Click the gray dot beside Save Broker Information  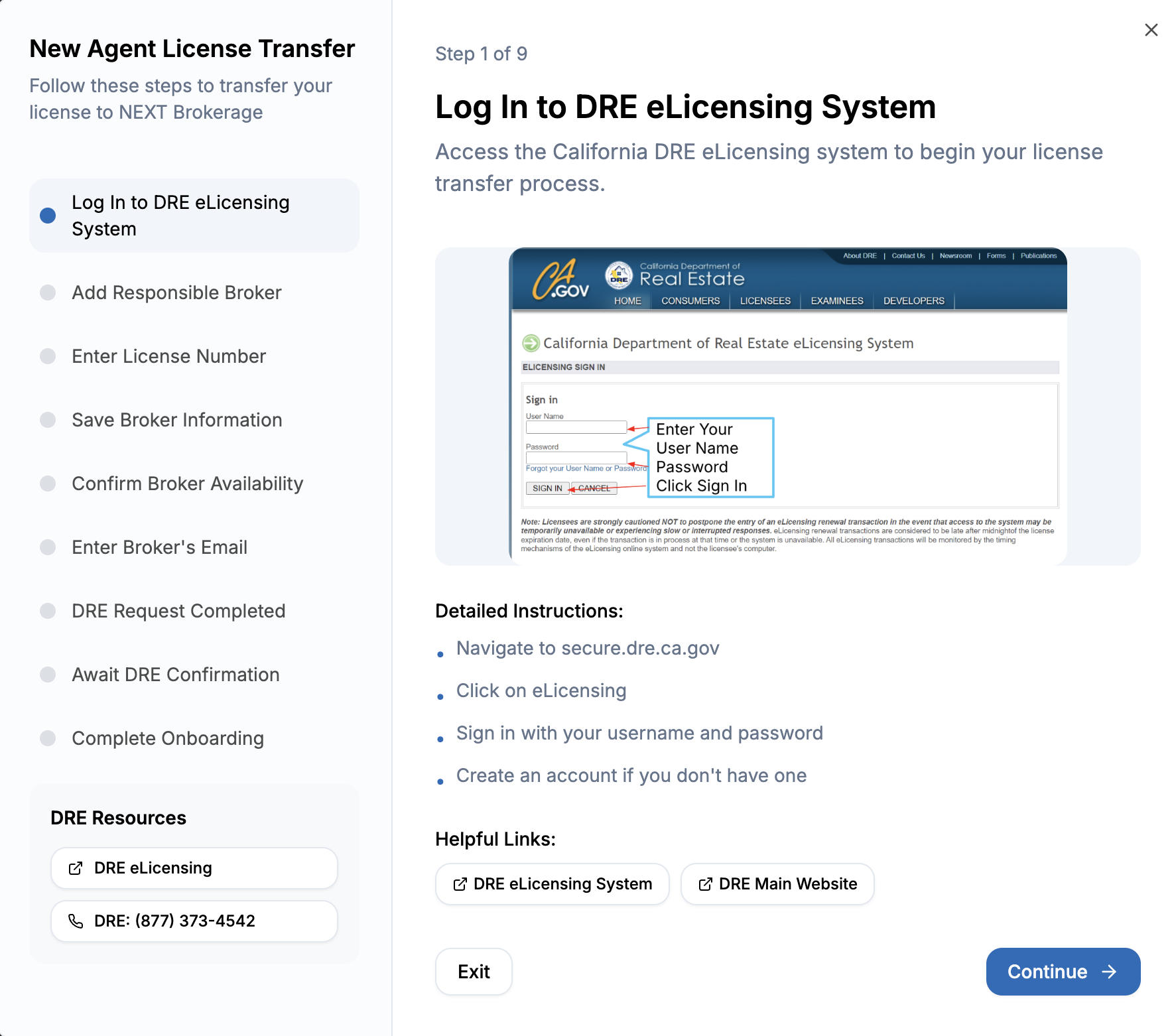click(x=48, y=420)
